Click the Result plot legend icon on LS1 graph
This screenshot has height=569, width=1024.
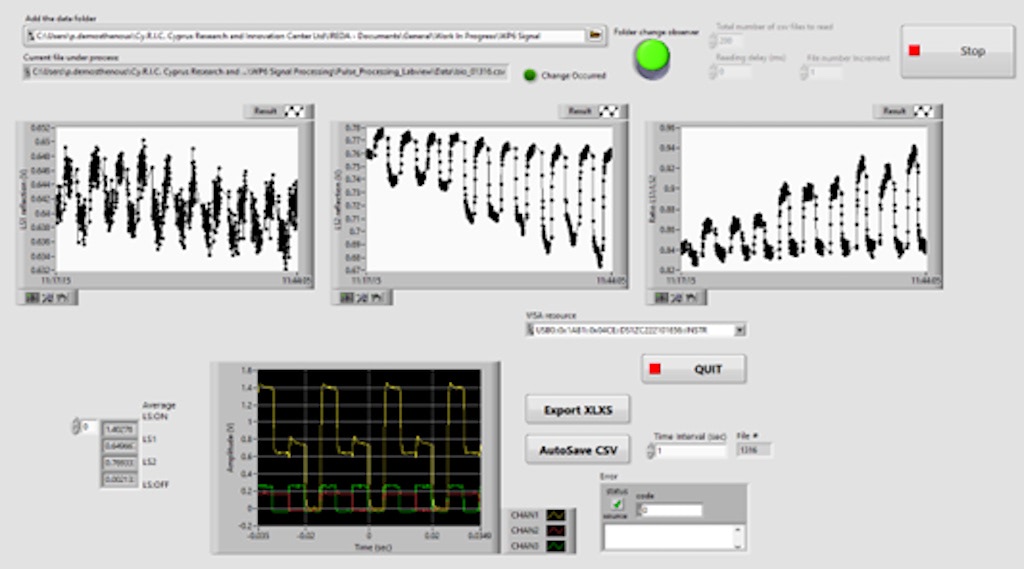(x=295, y=111)
